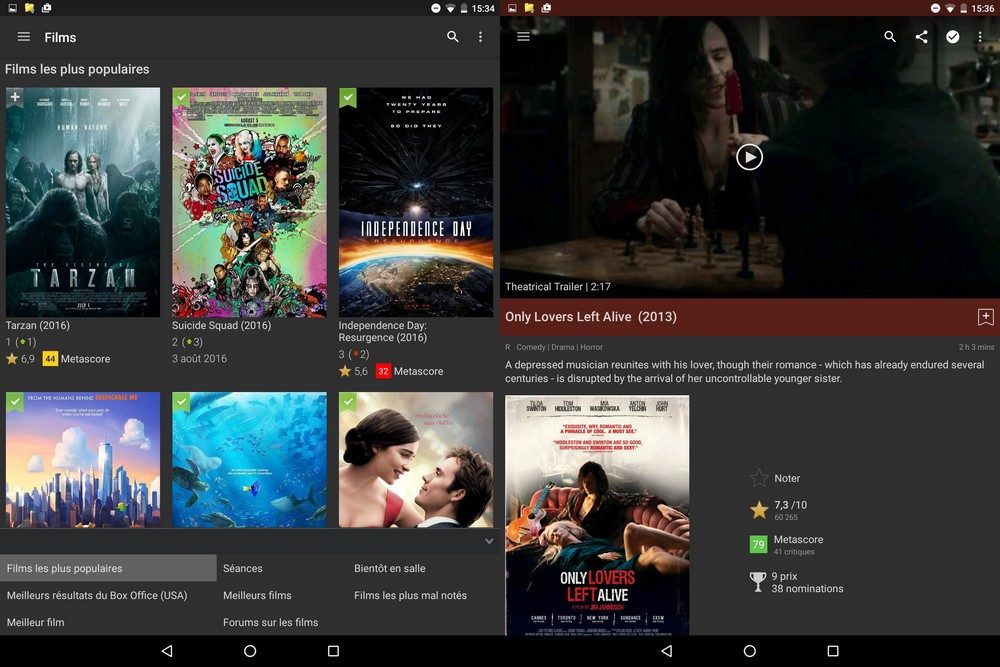Open Meilleurs films category
This screenshot has width=1000, height=667.
point(257,595)
